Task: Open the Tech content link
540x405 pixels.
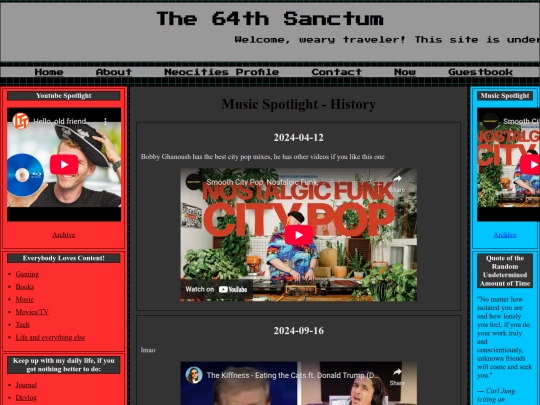Action: click(22, 324)
